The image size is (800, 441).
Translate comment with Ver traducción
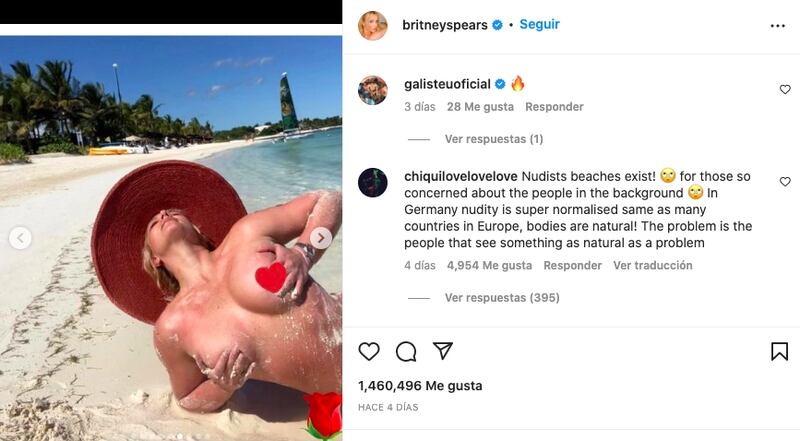[653, 265]
